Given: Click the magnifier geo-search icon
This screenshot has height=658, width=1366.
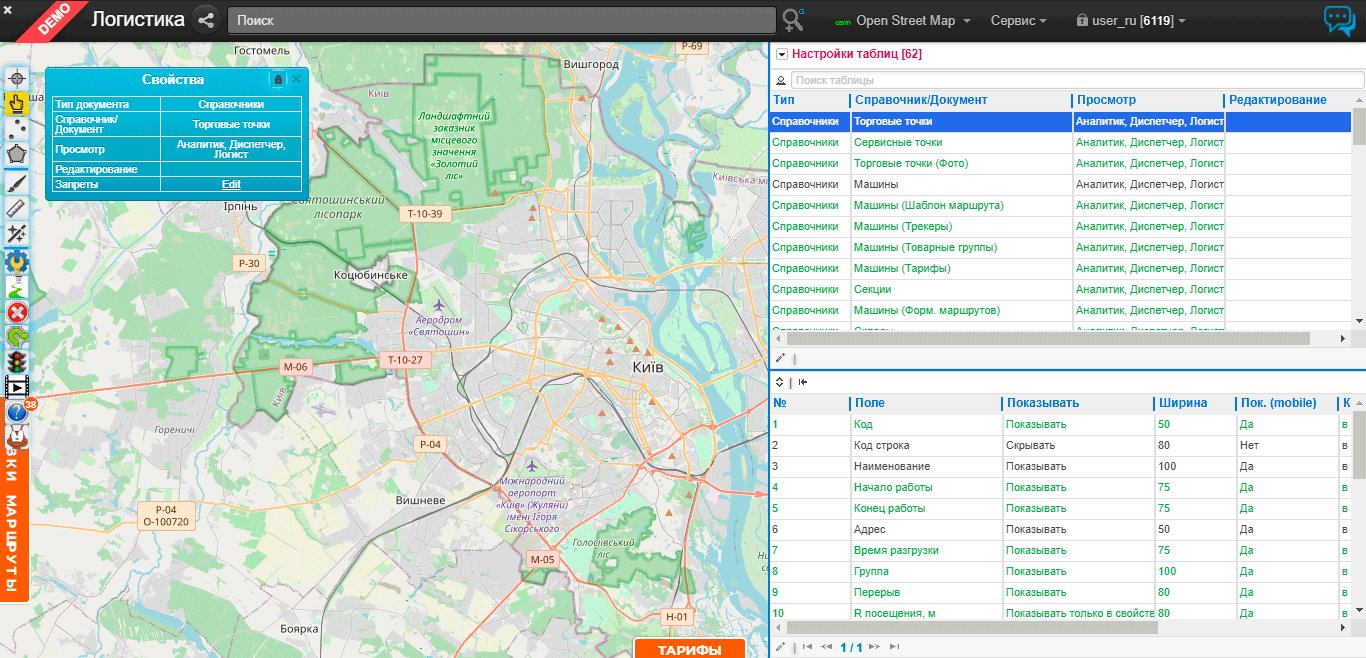Looking at the screenshot, I should (x=793, y=20).
